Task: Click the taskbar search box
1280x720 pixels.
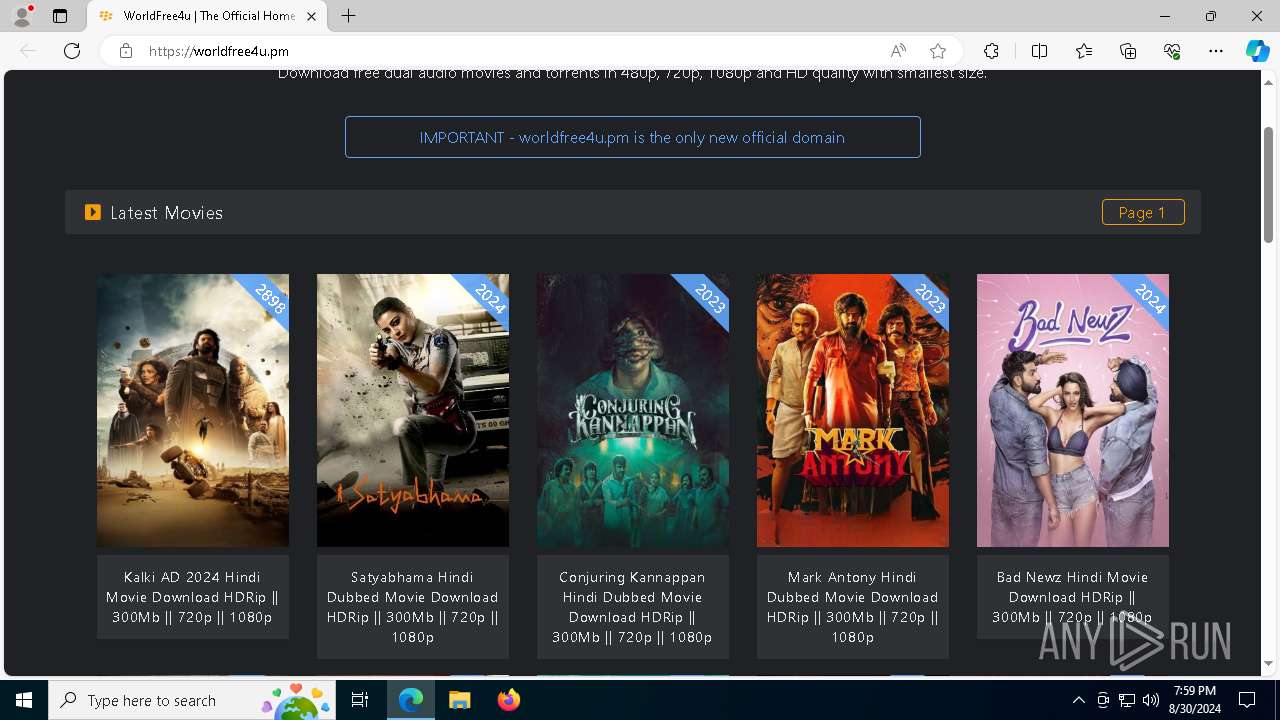Action: pos(193,700)
